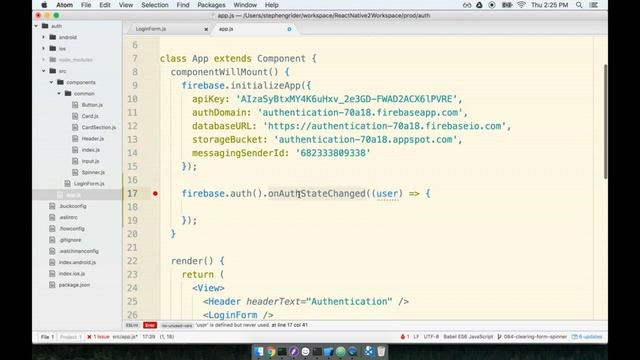Viewport: 640px width, 360px height.
Task: Close the LoginForm.js tab
Action: tap(206, 29)
